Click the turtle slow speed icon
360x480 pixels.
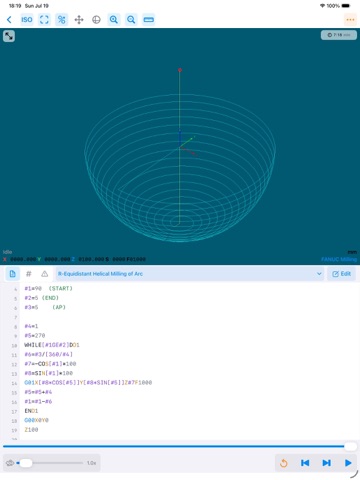point(10,463)
